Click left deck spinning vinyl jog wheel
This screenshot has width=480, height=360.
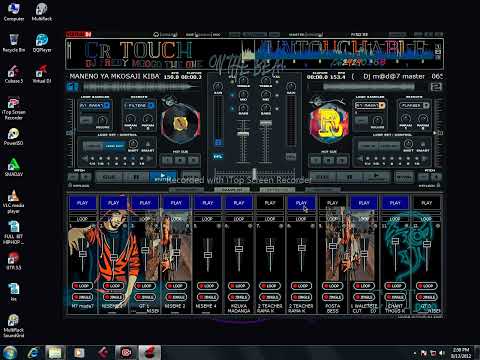[180, 123]
